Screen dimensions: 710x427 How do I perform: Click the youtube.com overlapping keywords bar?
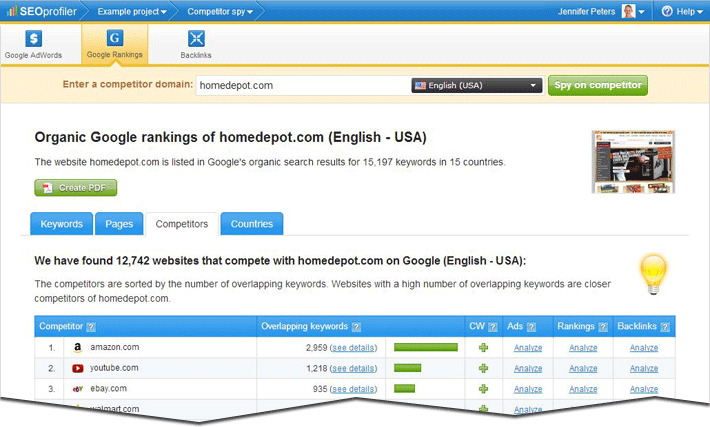pos(408,368)
